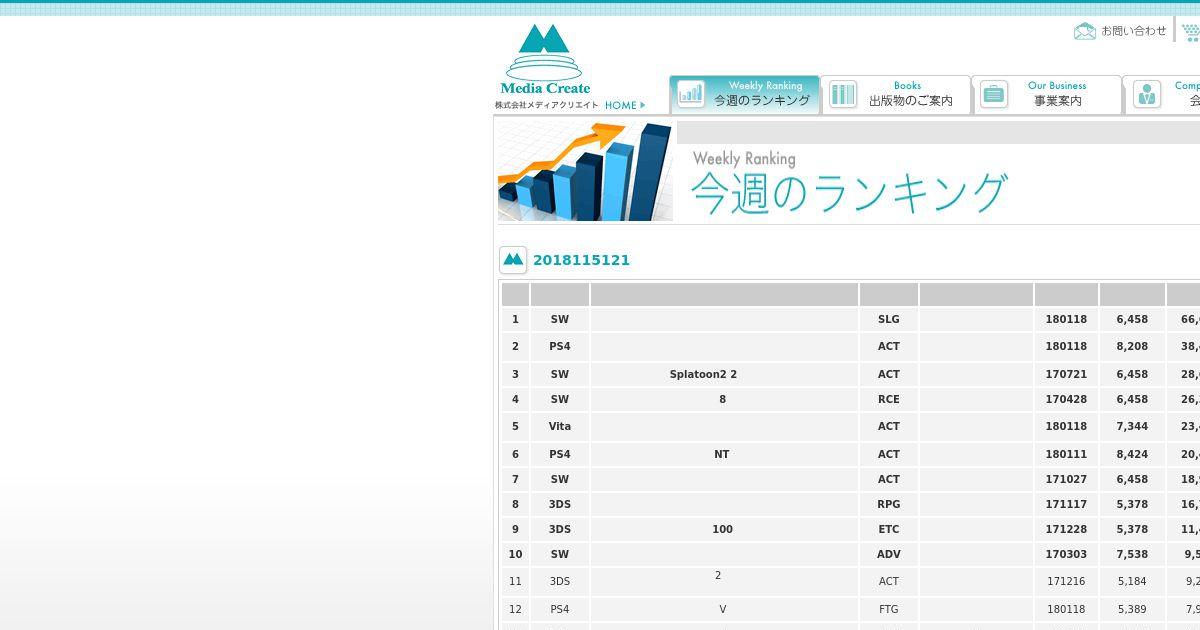Image resolution: width=1200 pixels, height=630 pixels.
Task: Click the date cell 170428
Action: (1066, 399)
